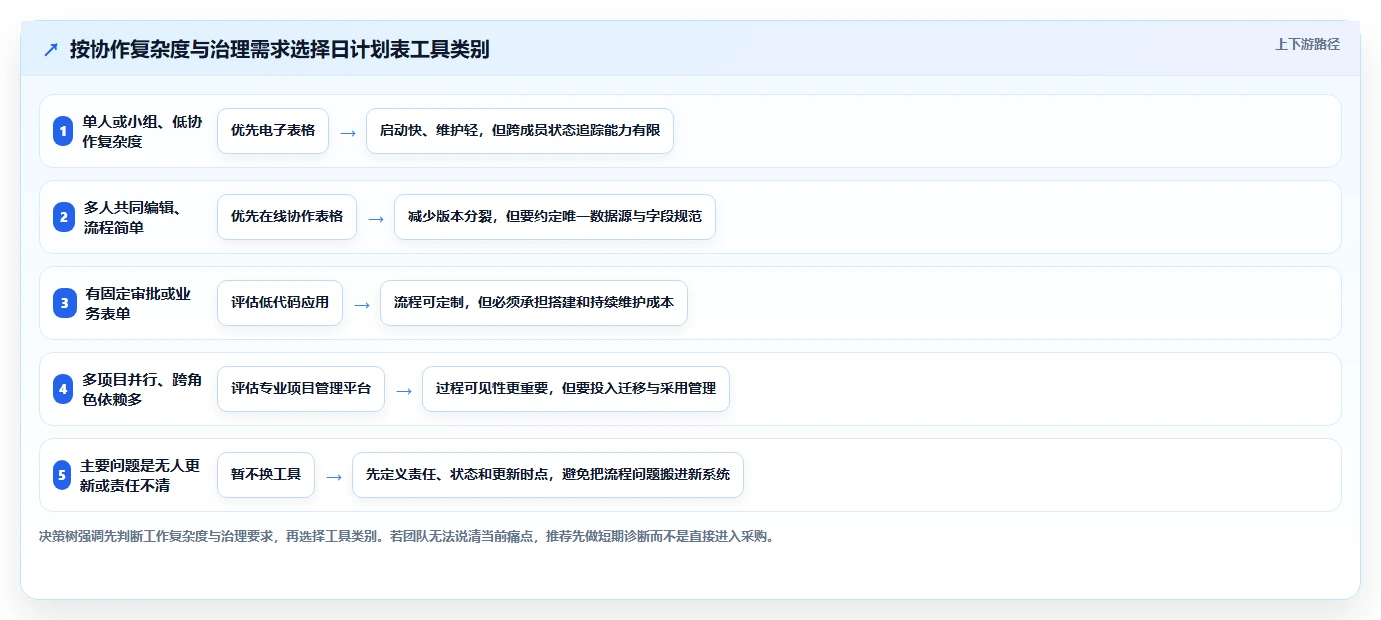This screenshot has height=620, width=1381.
Task: Select the 流程可定制 outcome box
Action: [x=534, y=303]
